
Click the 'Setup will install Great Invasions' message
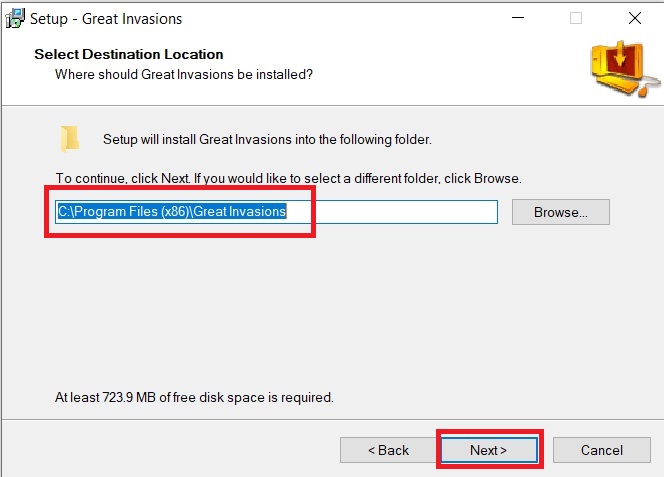(x=267, y=139)
